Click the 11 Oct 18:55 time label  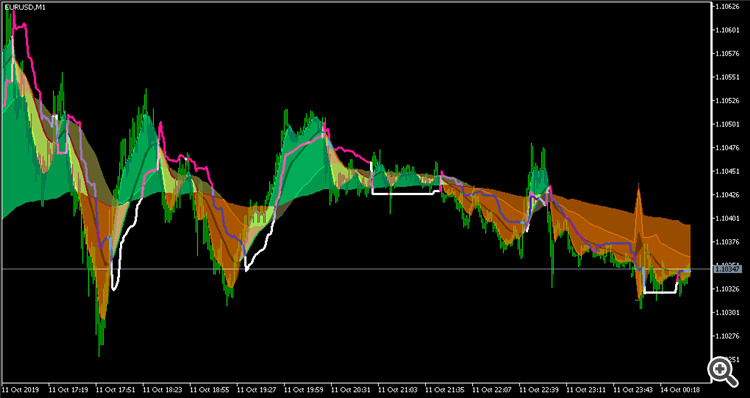click(x=210, y=389)
